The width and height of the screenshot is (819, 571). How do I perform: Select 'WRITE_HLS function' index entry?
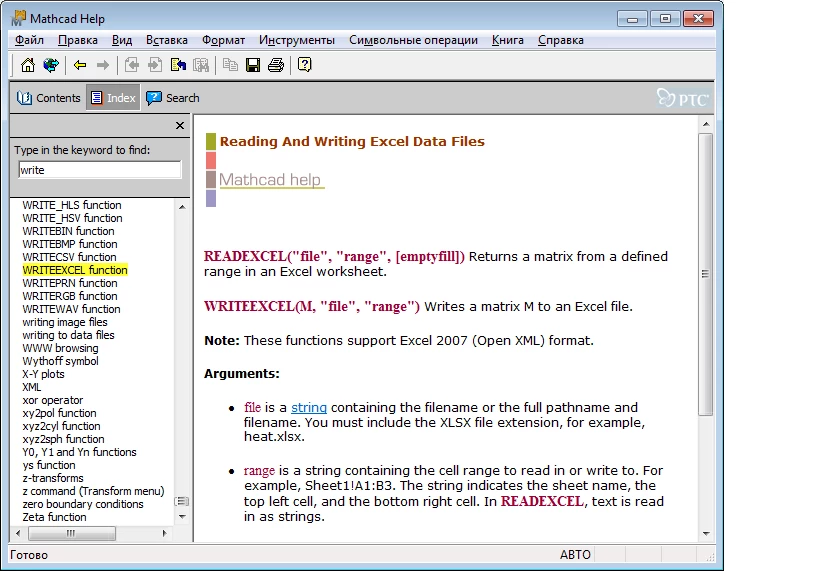72,205
